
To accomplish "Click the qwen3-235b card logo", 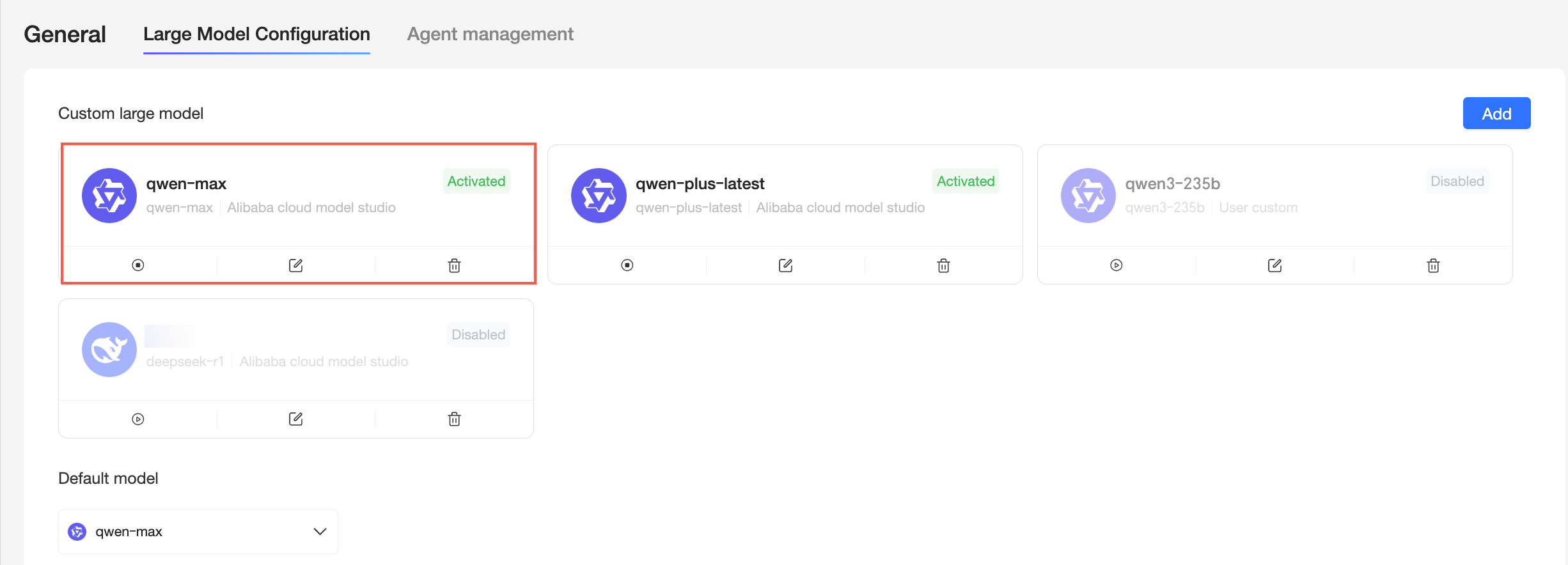I will tap(1088, 196).
